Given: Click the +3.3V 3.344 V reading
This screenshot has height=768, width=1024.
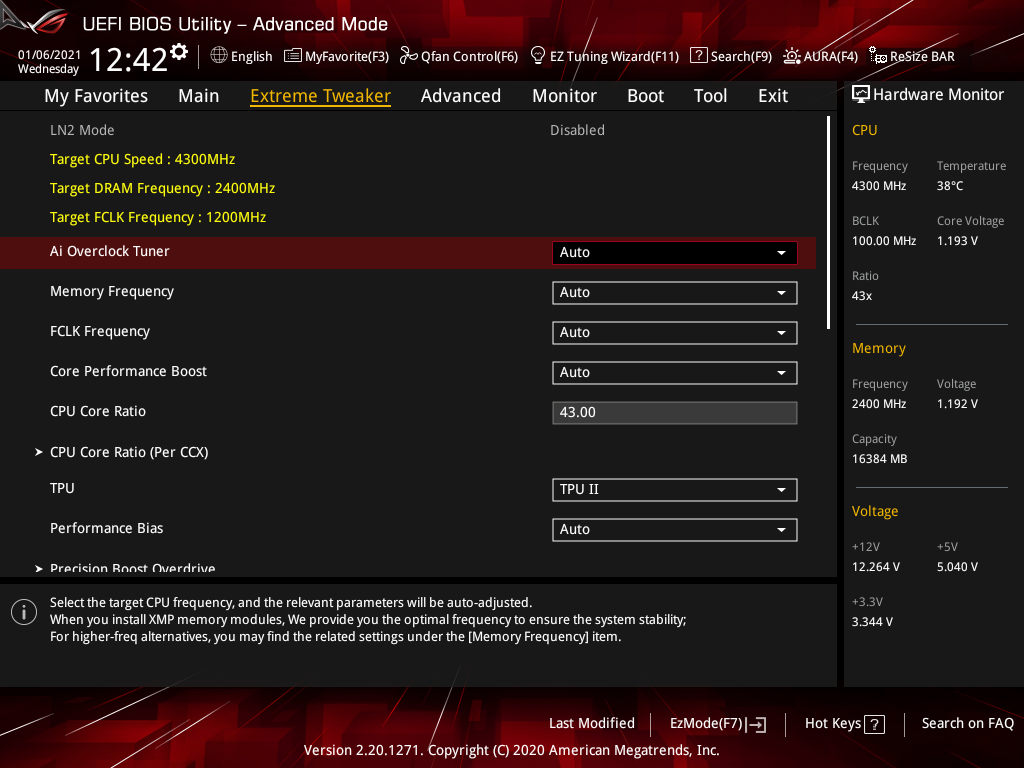Looking at the screenshot, I should (872, 622).
